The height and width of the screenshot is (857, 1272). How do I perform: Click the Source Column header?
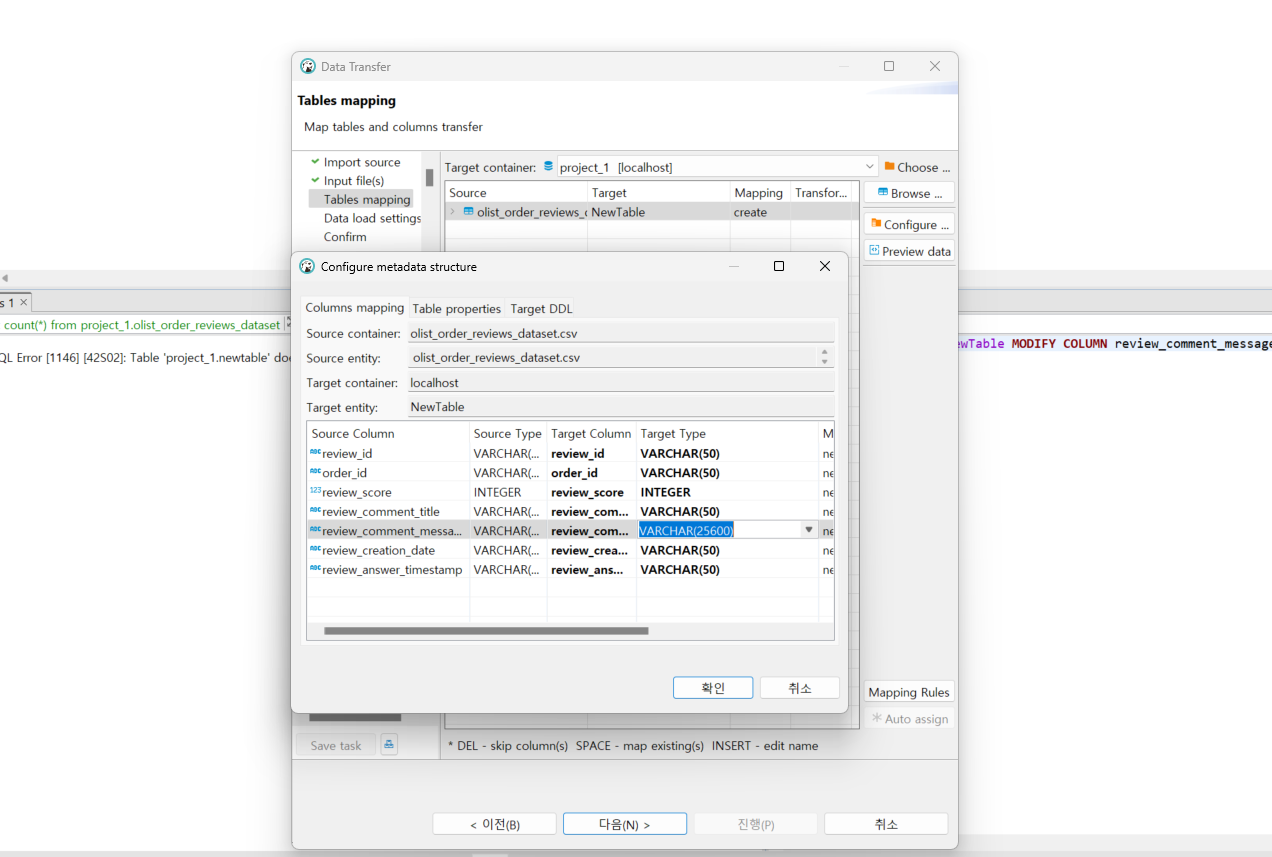pyautogui.click(x=388, y=433)
